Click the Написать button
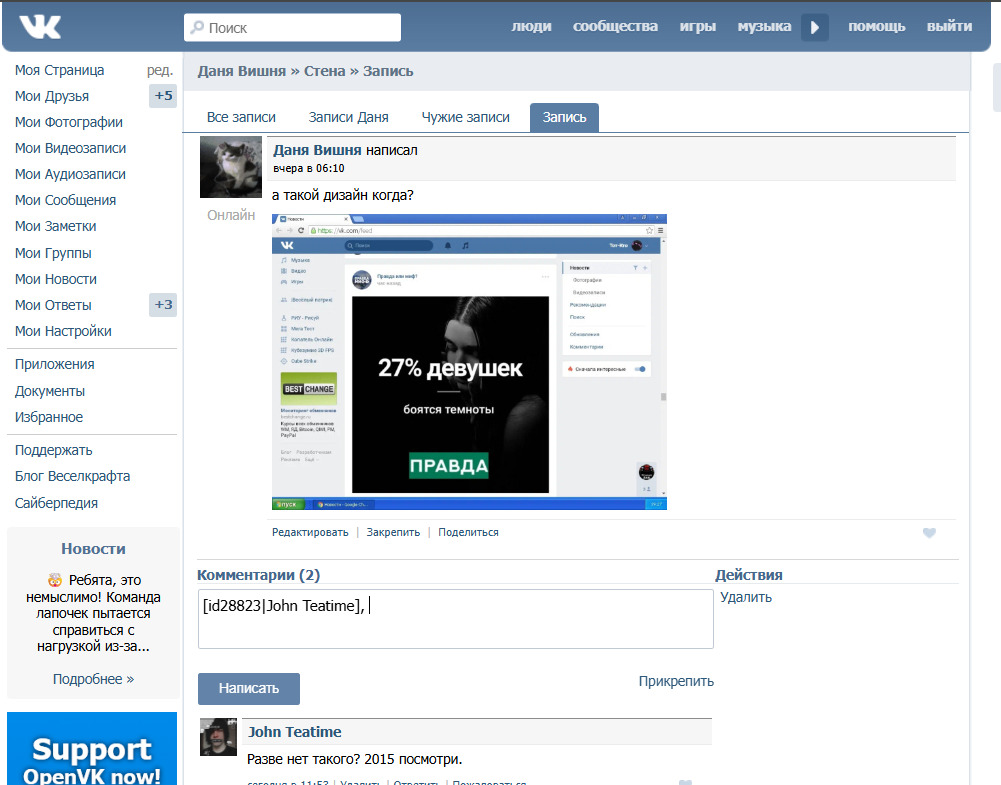 (x=249, y=689)
